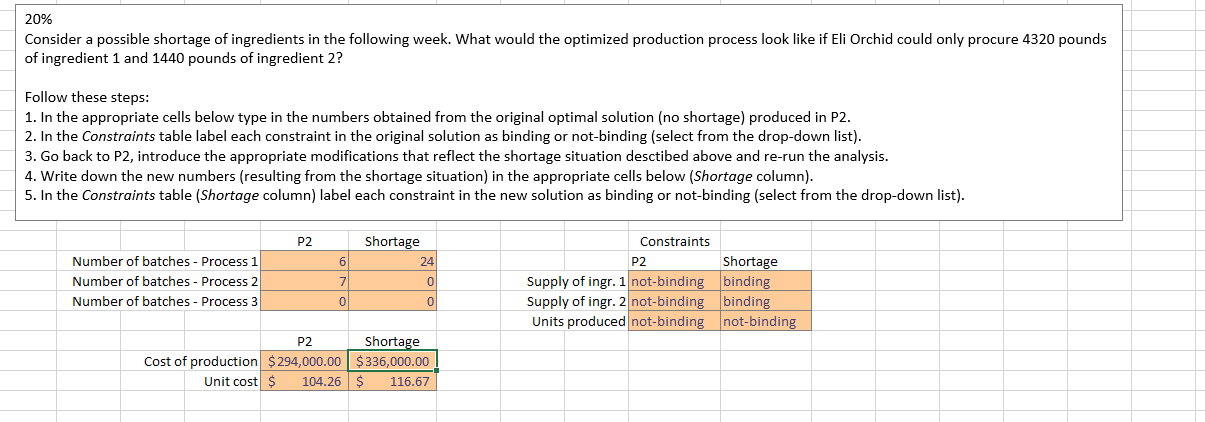Screen dimensions: 1205x422
Task: Select P2 unit cost cell 104.26
Action: point(304,382)
